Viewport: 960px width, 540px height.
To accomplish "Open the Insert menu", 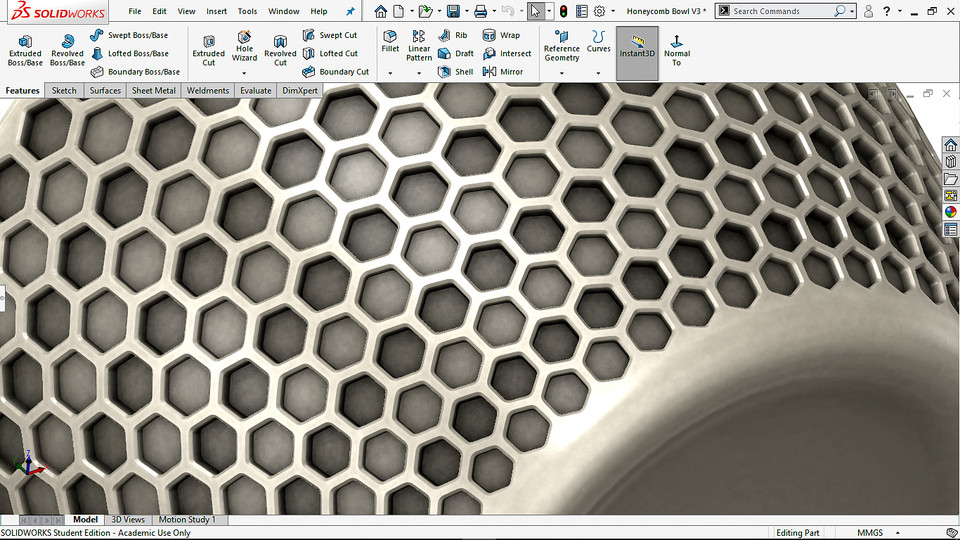I will coord(216,11).
